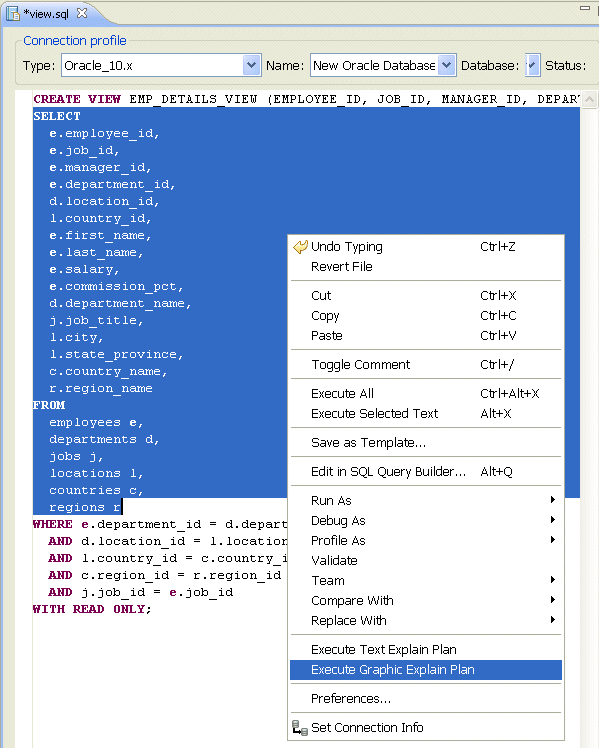Click the e.manager_id line
Viewport: 599px width, 748px height.
tap(100, 167)
